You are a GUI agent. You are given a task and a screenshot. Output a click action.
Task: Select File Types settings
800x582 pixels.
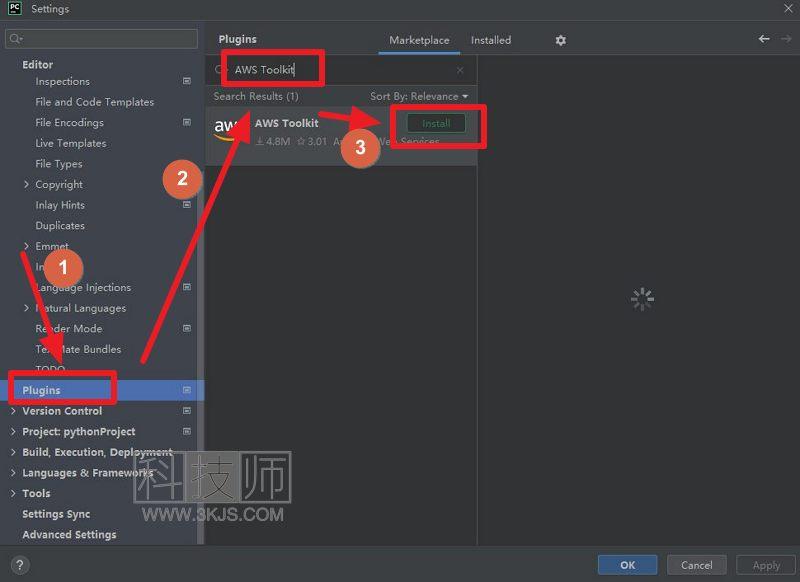(x=59, y=164)
